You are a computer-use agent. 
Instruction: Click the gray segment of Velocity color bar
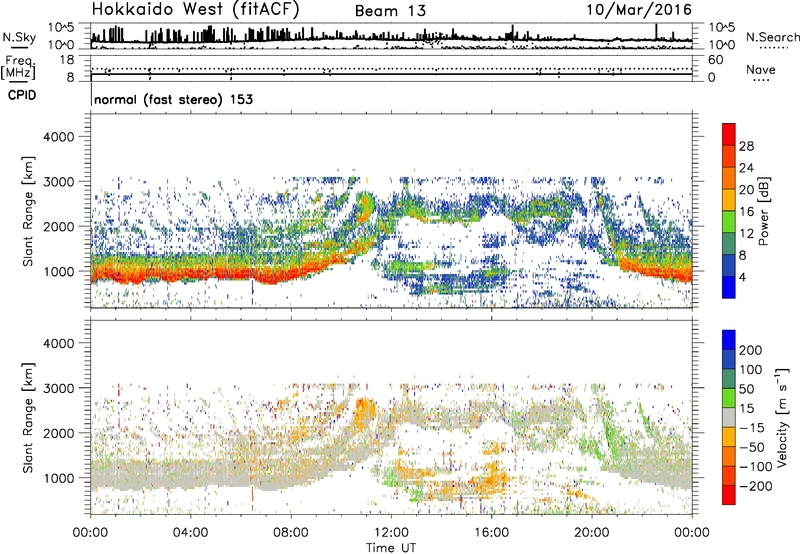729,418
